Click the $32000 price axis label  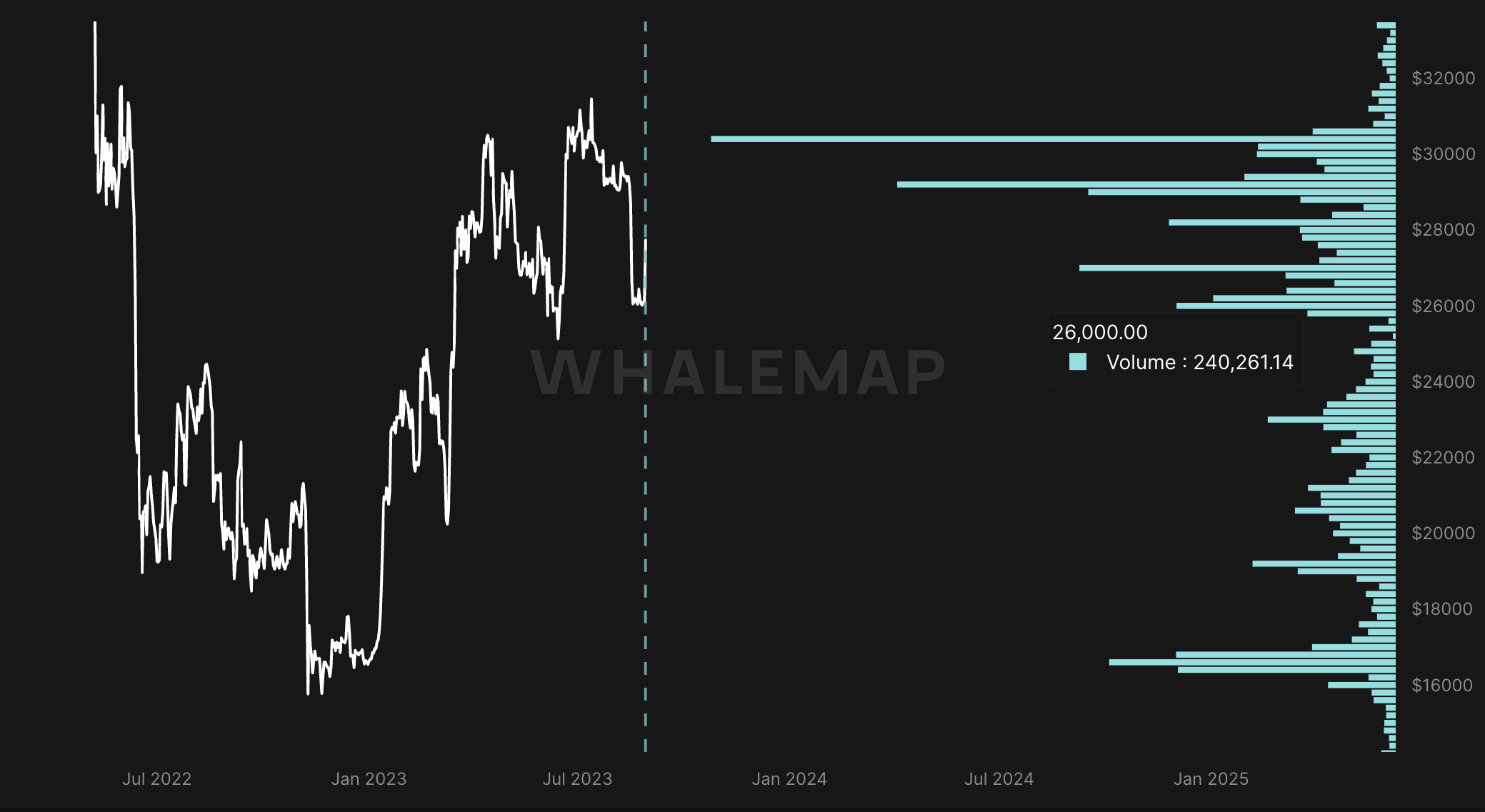[1443, 79]
